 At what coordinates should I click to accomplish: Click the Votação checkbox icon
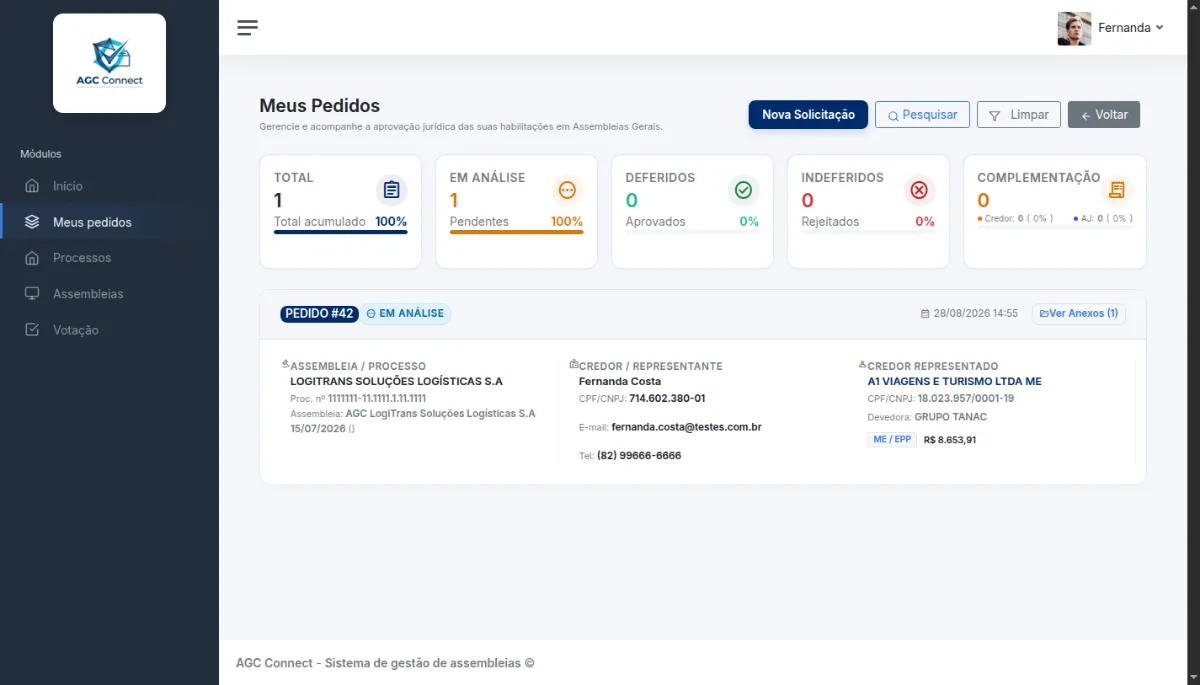[32, 330]
